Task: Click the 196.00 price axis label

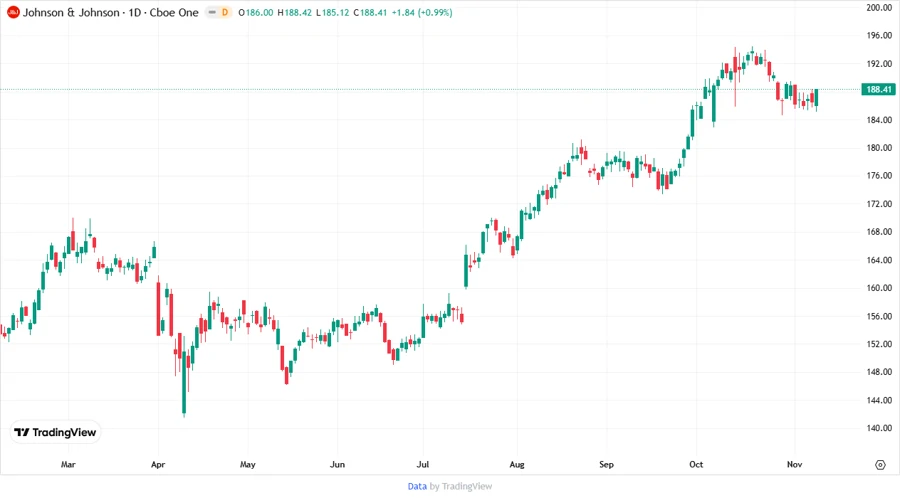Action: click(879, 36)
